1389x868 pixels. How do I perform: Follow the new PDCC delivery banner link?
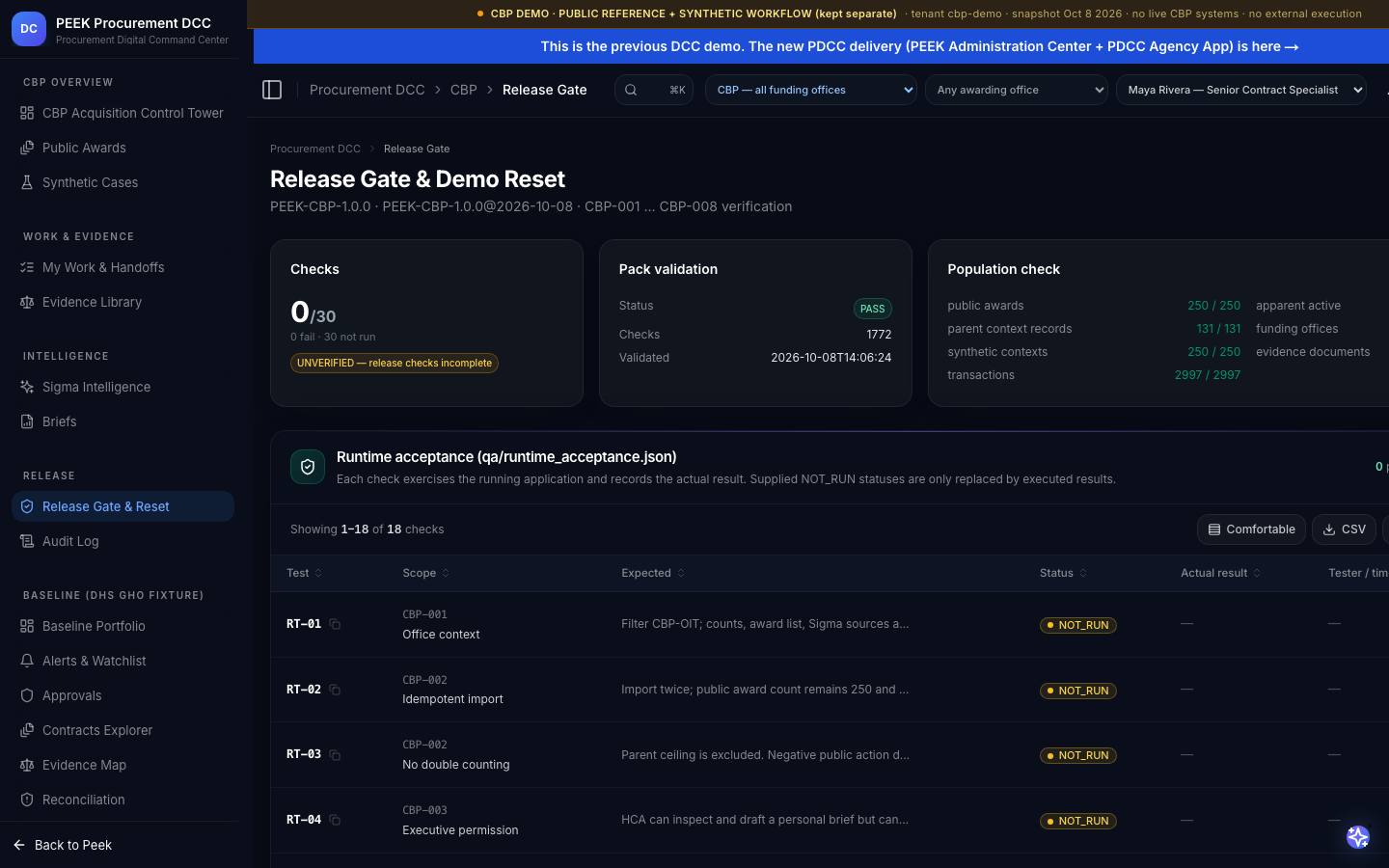tap(919, 46)
